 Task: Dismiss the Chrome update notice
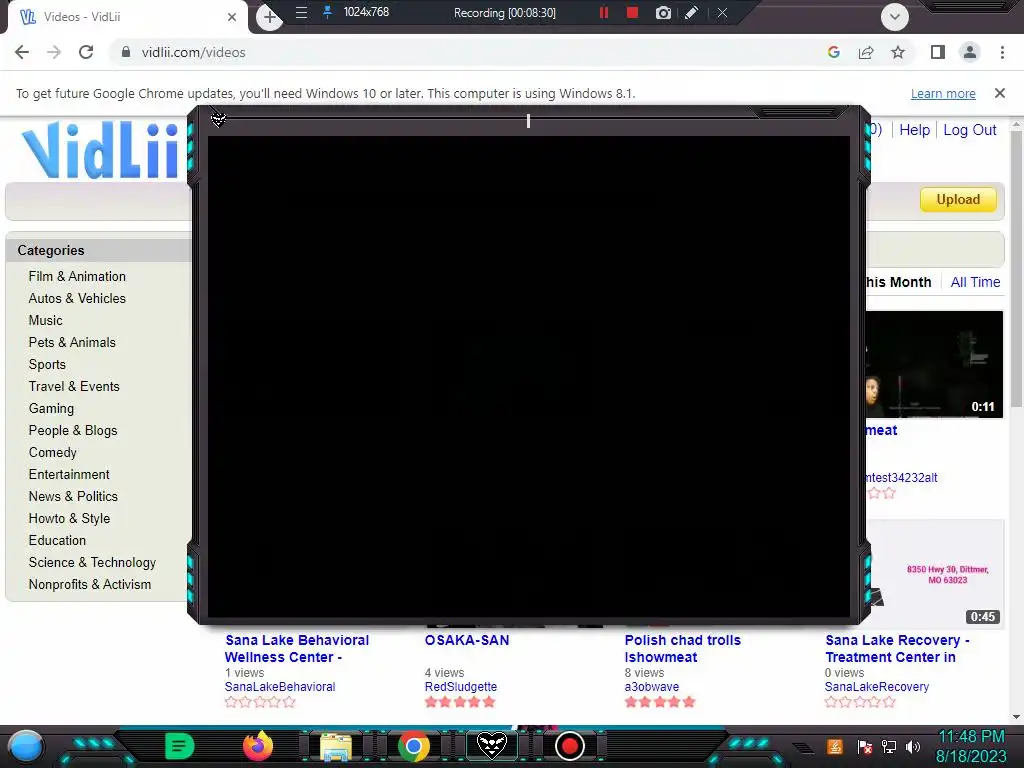click(1000, 93)
